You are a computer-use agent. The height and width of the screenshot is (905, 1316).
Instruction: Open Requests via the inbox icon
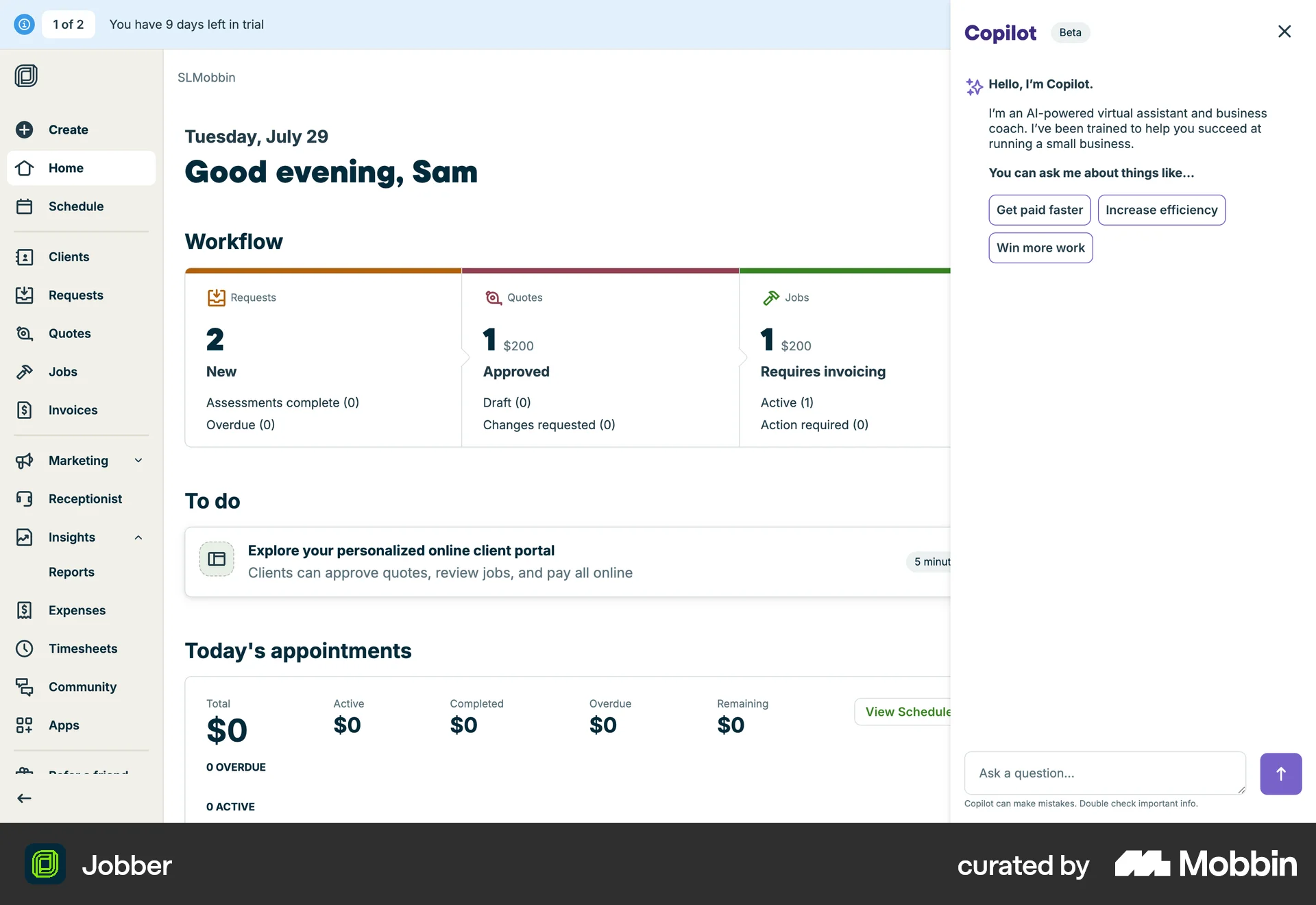(x=25, y=295)
